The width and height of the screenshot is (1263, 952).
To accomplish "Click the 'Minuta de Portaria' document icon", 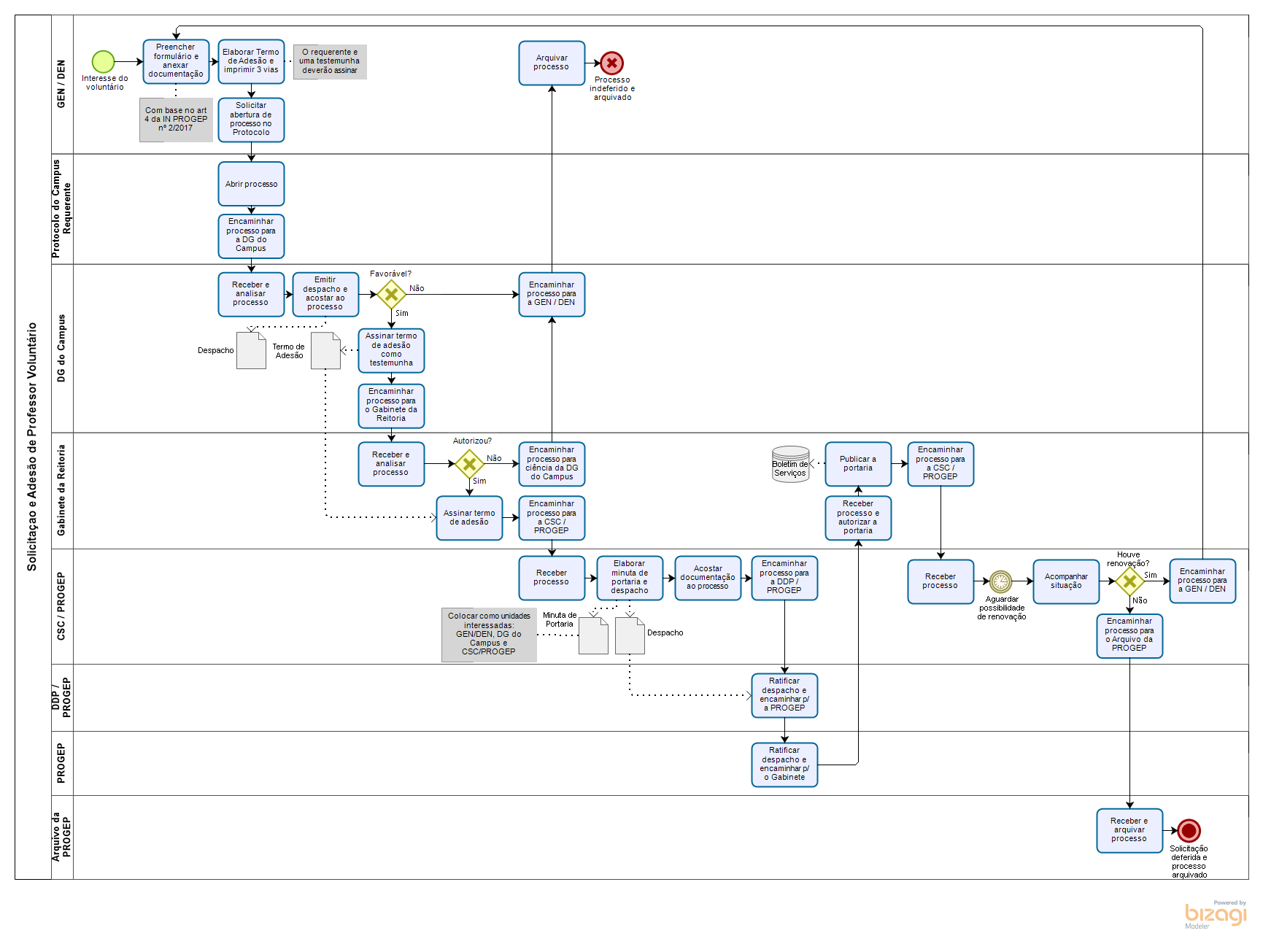I will click(x=593, y=635).
